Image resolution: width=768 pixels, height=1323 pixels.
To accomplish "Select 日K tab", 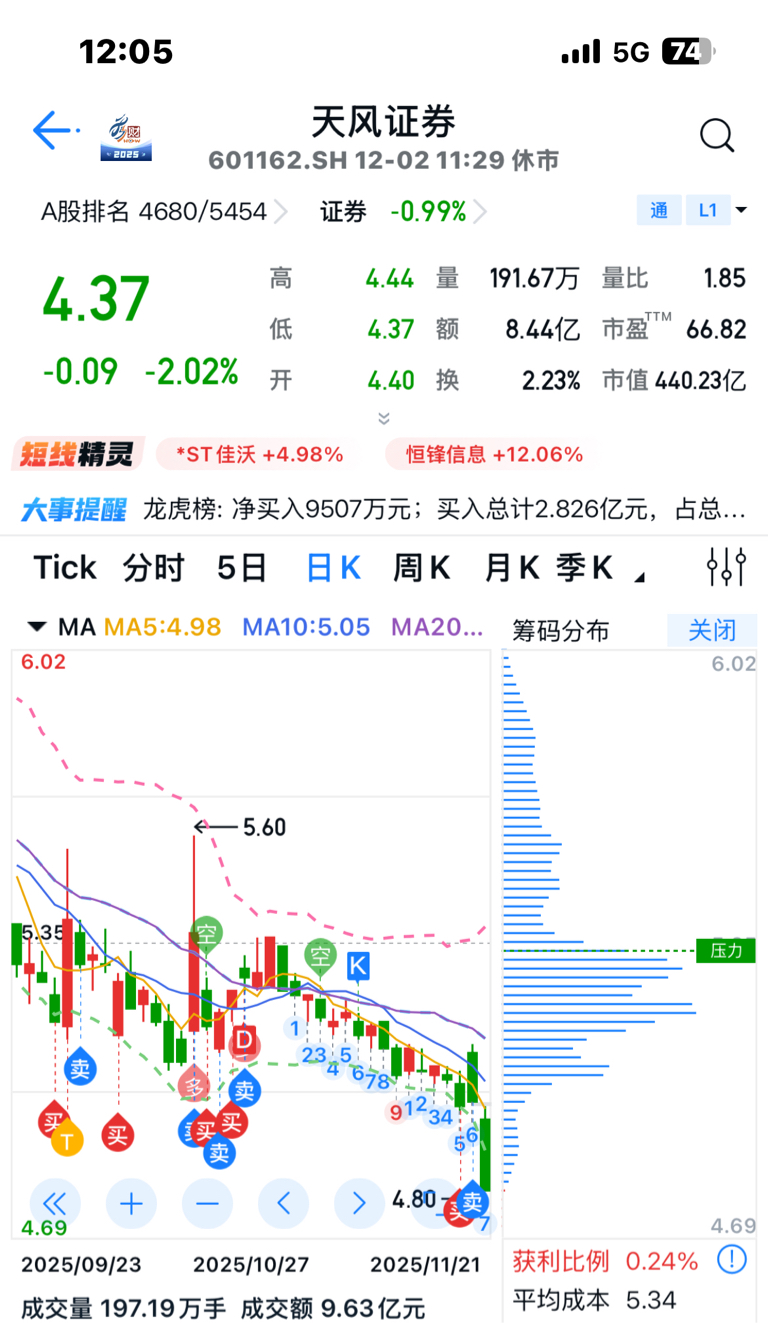I will point(333,568).
